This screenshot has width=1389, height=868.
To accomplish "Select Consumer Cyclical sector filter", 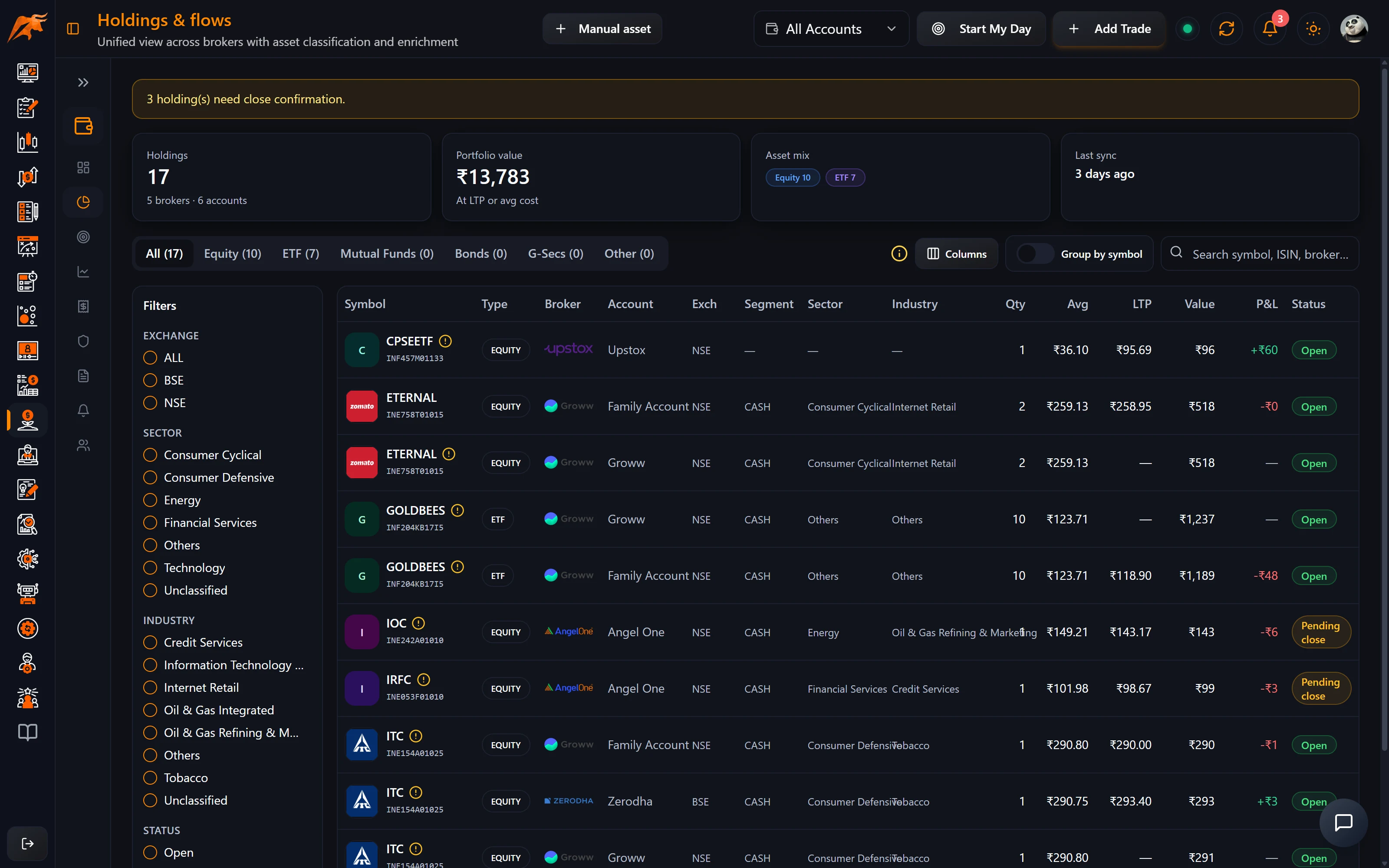I will pyautogui.click(x=150, y=455).
